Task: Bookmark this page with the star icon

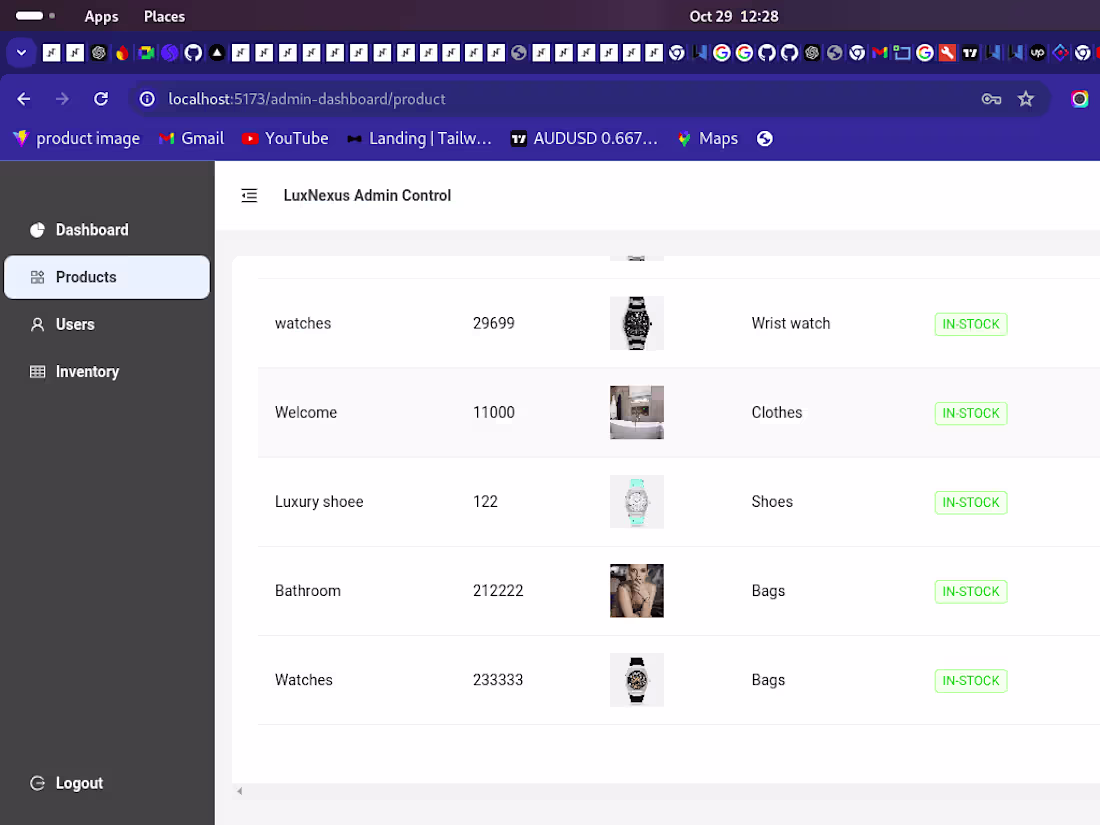Action: [x=1026, y=99]
